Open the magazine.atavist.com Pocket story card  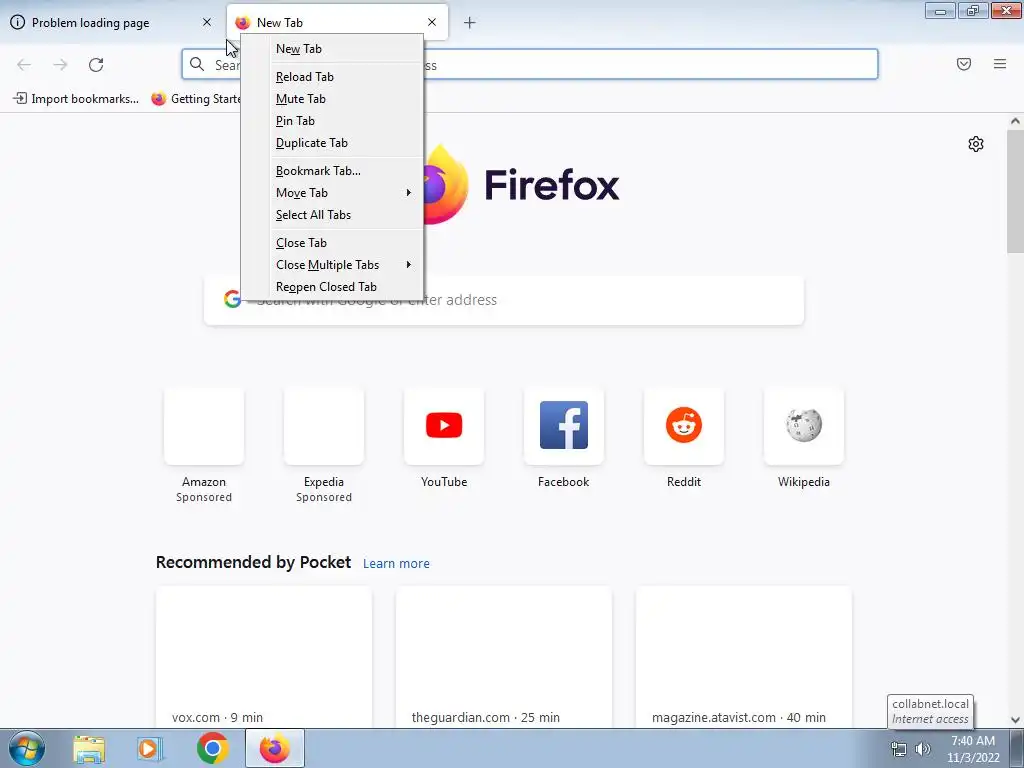click(743, 657)
